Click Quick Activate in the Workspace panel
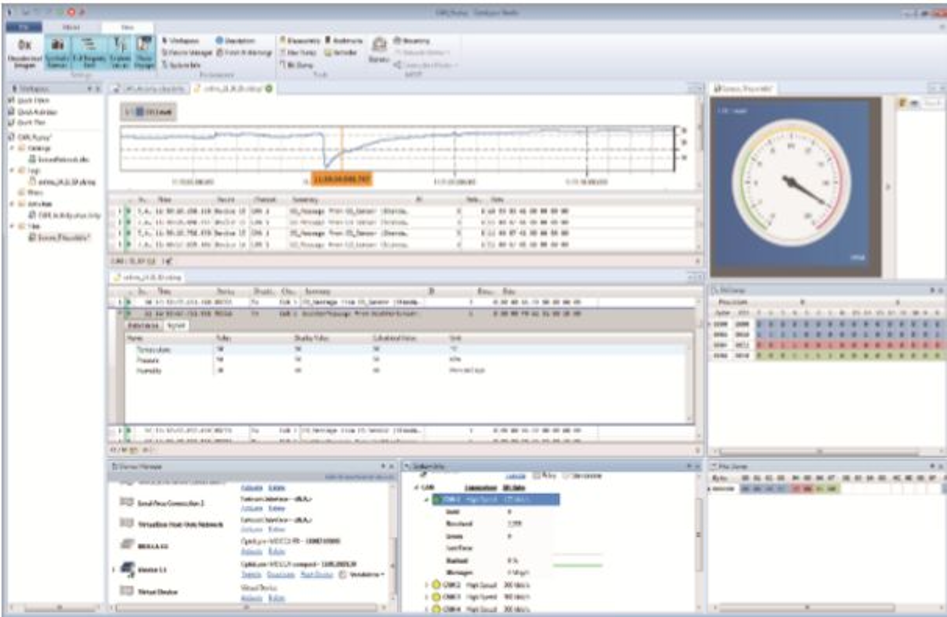This screenshot has height=617, width=947. pyautogui.click(x=32, y=112)
